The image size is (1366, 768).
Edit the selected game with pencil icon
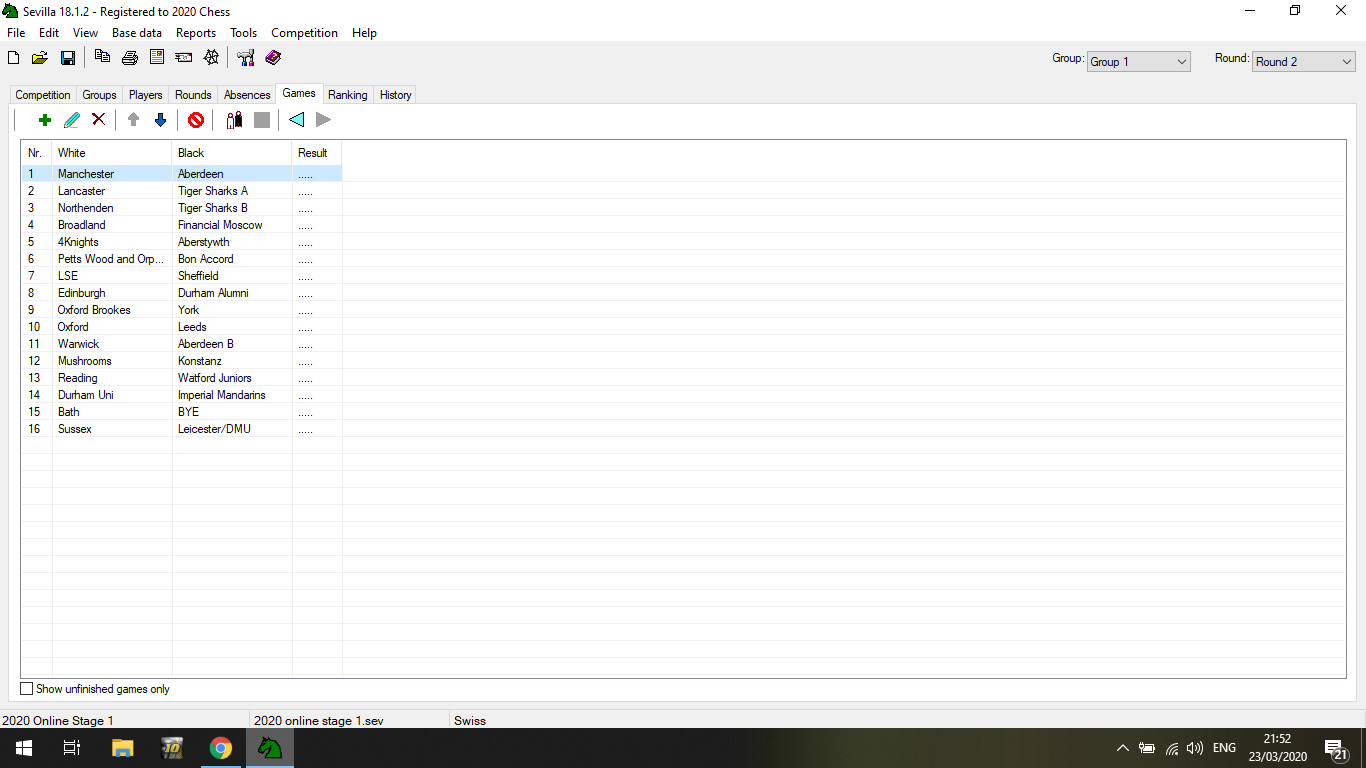point(71,120)
